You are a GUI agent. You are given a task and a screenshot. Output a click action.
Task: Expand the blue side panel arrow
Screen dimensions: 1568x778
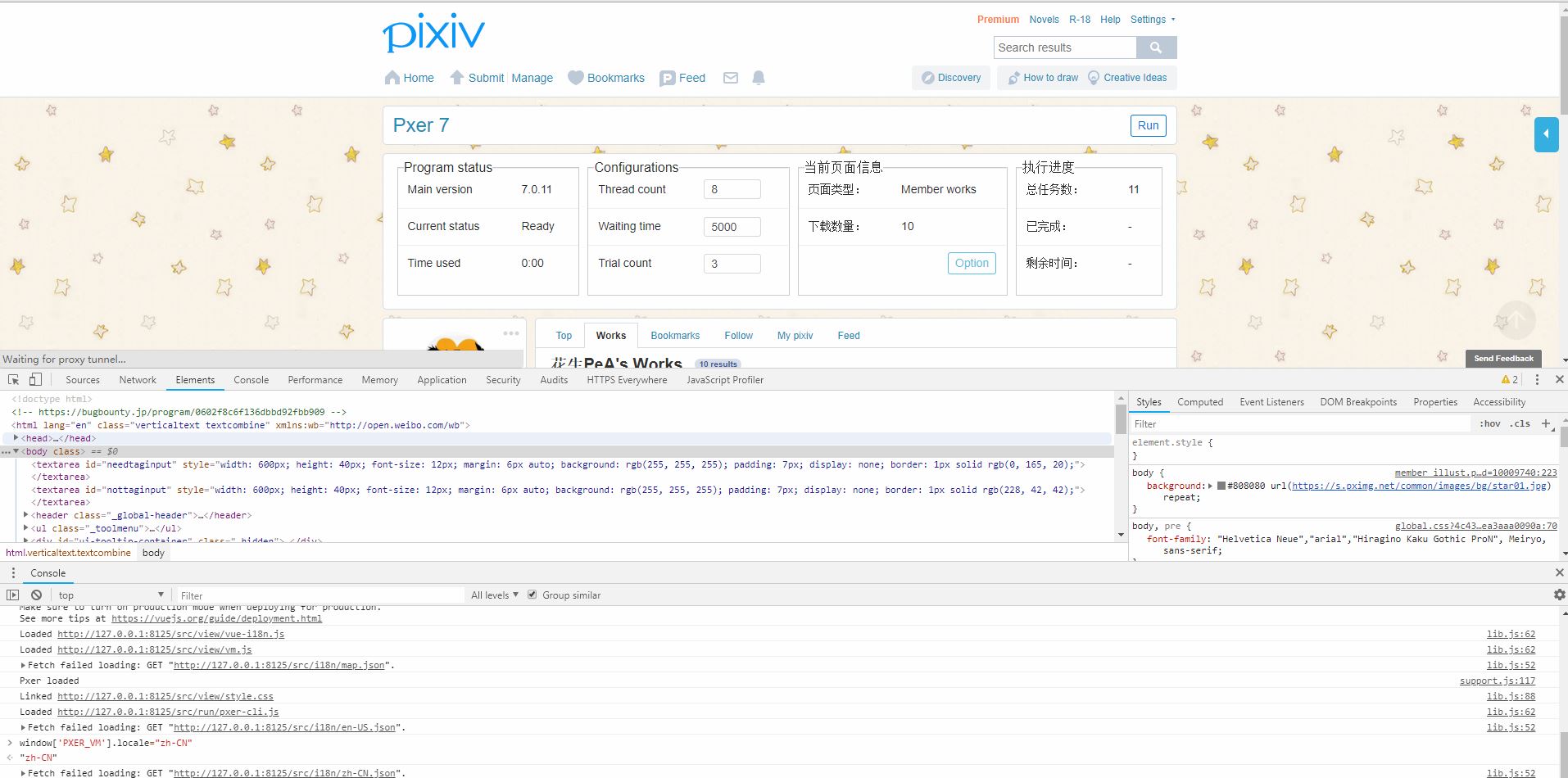click(1546, 134)
